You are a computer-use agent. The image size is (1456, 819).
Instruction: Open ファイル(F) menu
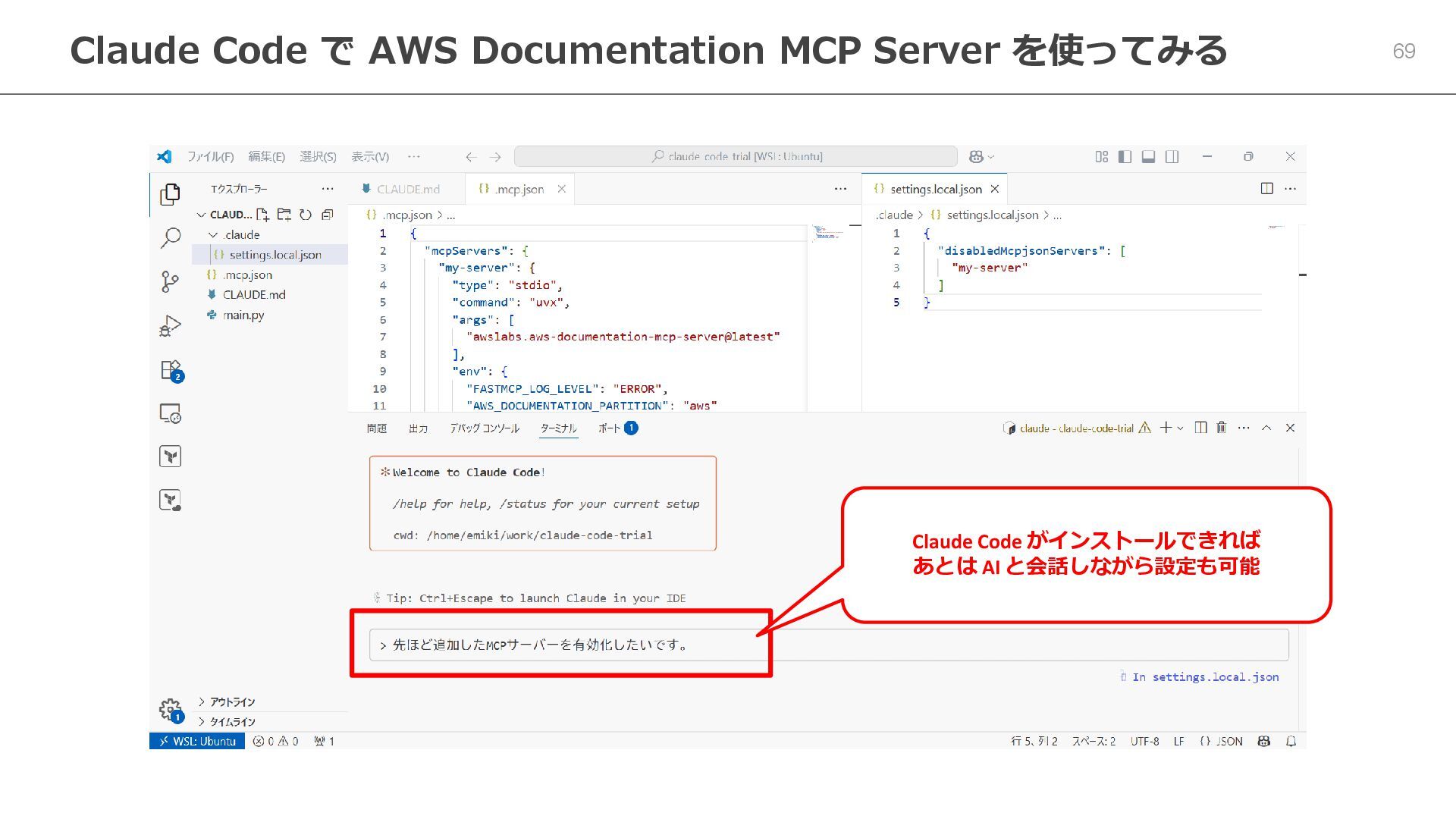[x=210, y=156]
